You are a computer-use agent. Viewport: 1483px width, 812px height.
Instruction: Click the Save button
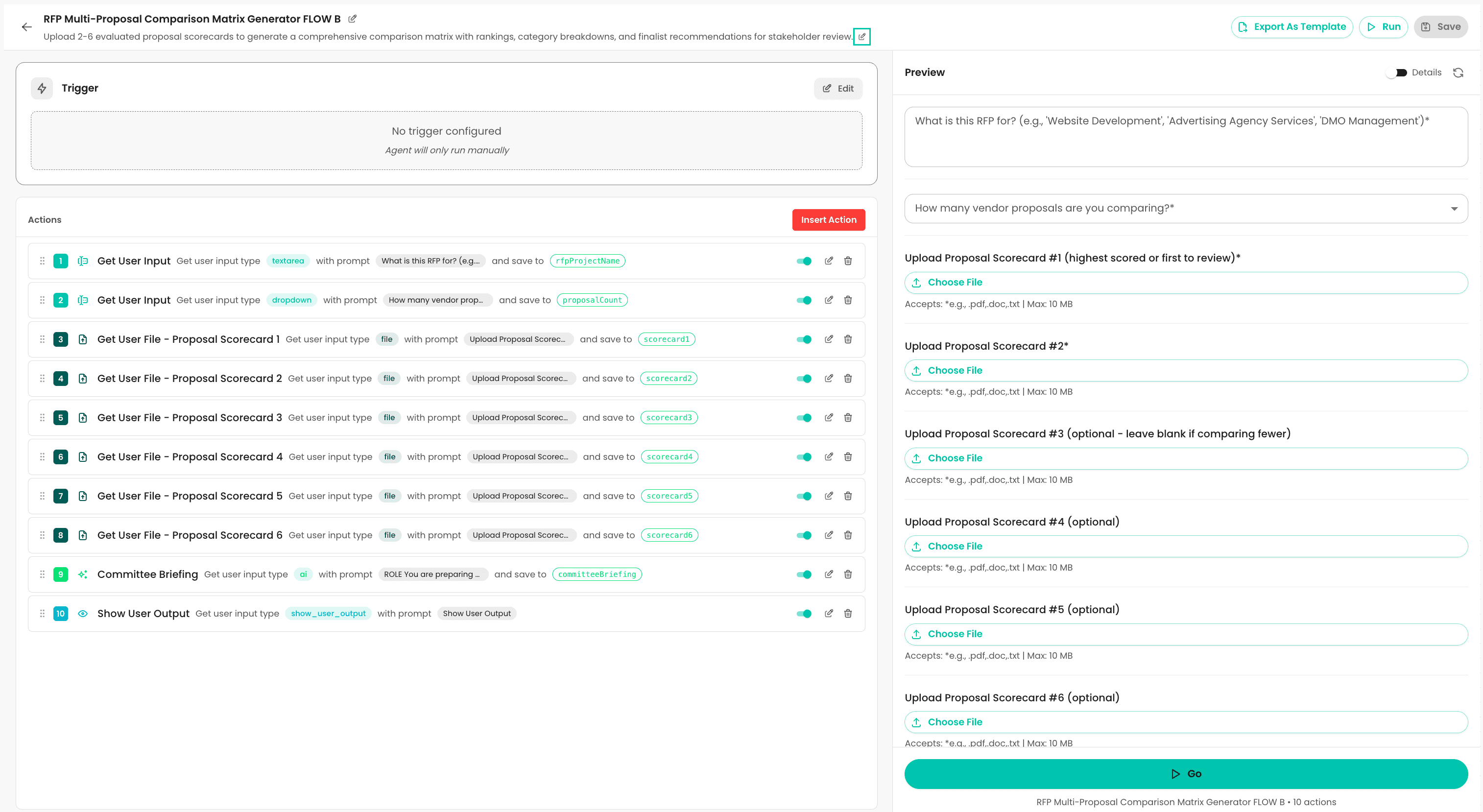coord(1440,26)
